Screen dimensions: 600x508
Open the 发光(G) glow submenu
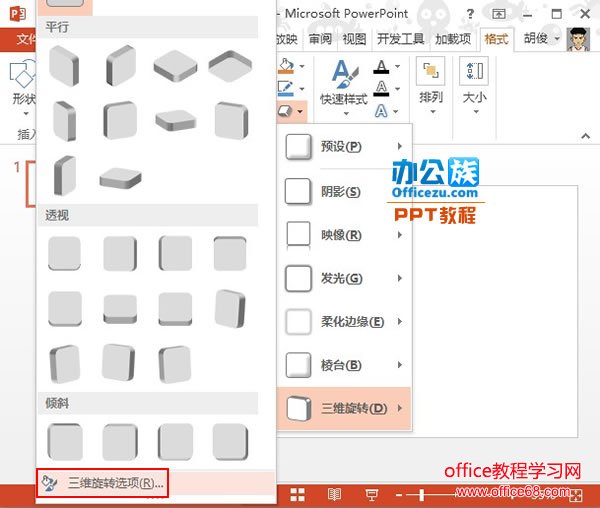(344, 278)
